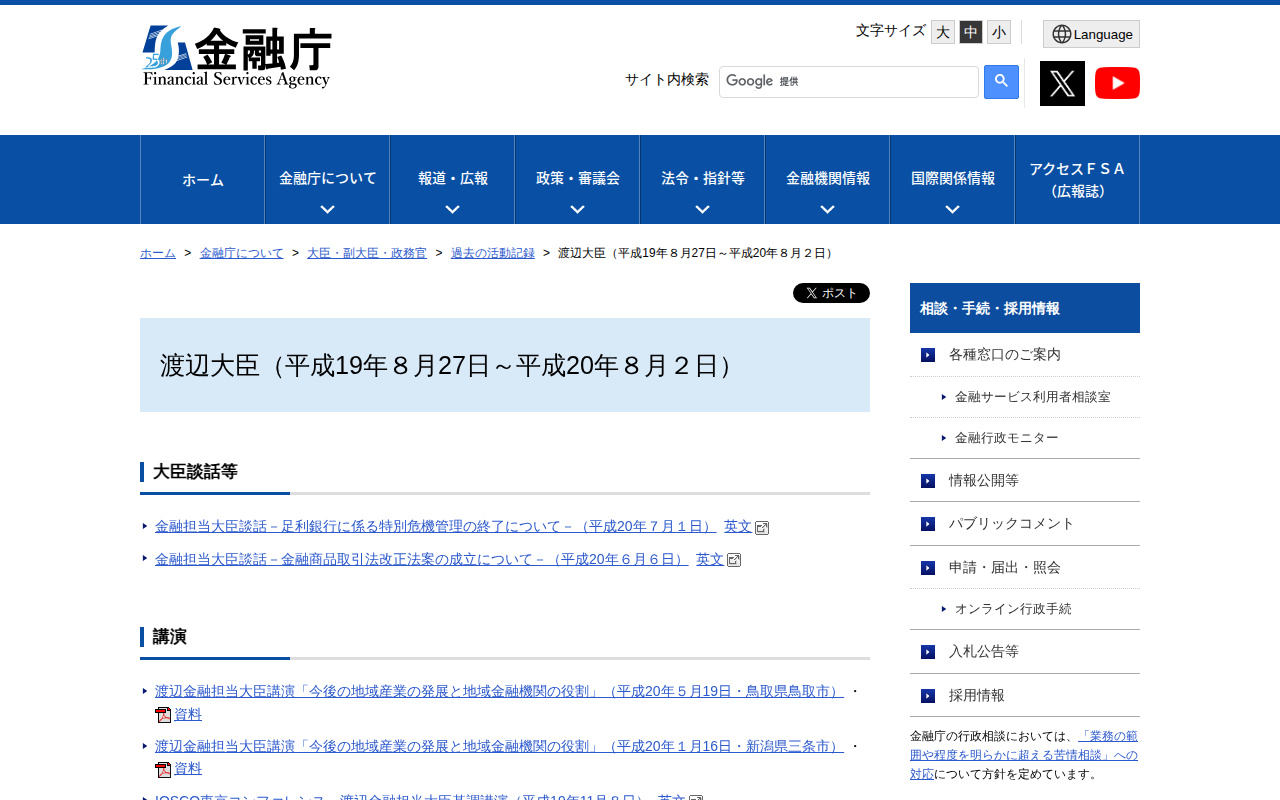This screenshot has height=800, width=1280.
Task: Expand the 金融庁について menu chevron
Action: 327,209
